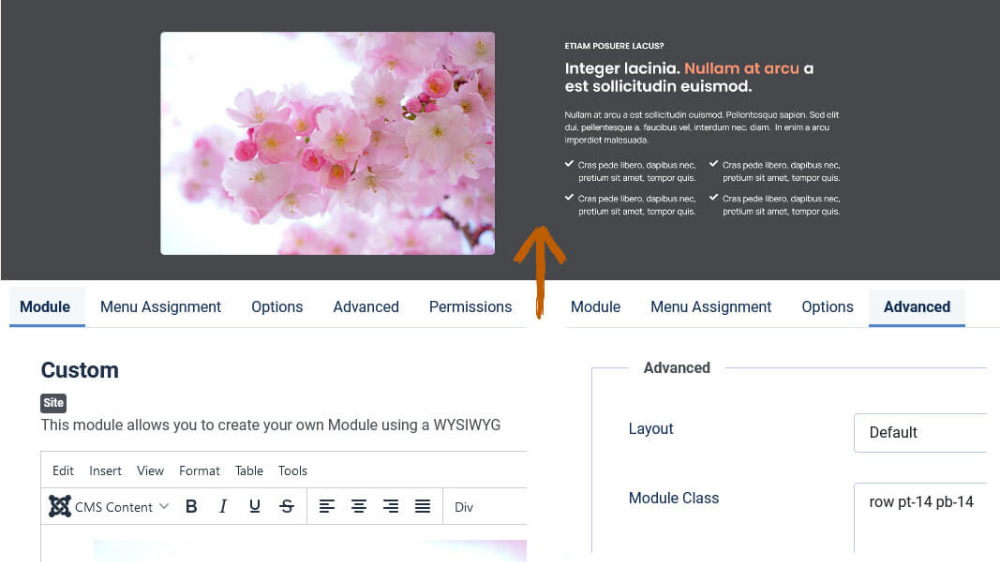Open the Insert menu
This screenshot has height=562, width=1000.
click(x=105, y=471)
